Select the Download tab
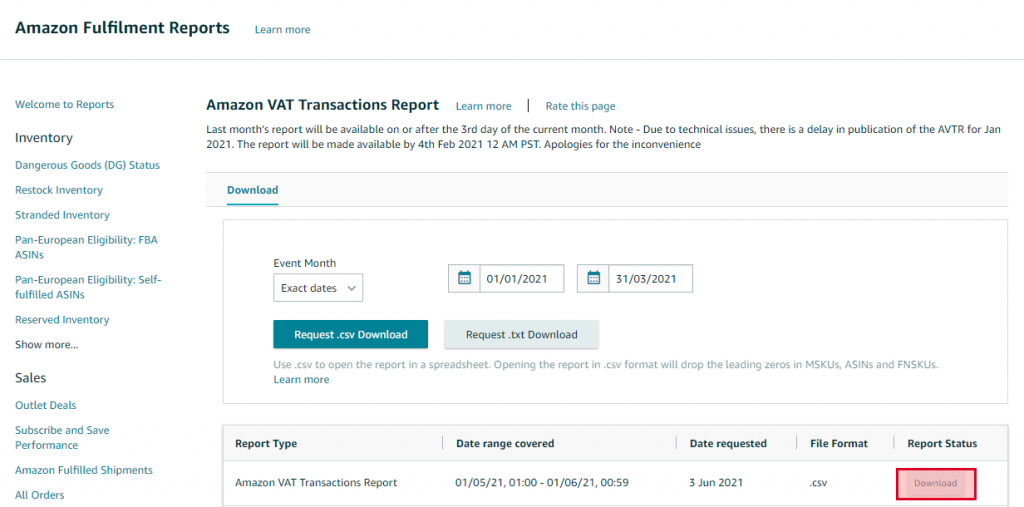Viewport: 1024px width, 507px height. pos(253,190)
